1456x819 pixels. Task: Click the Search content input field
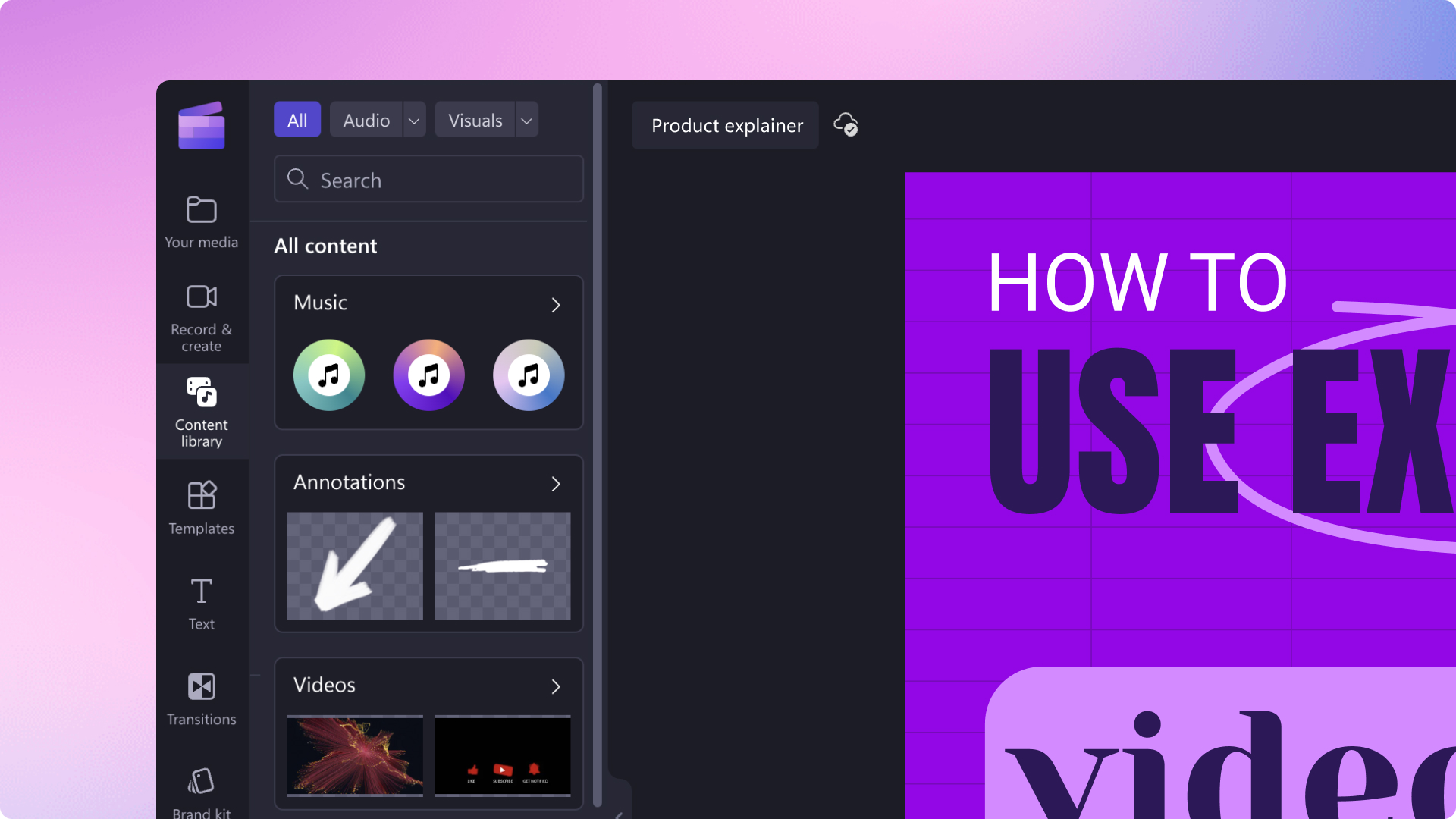(428, 179)
